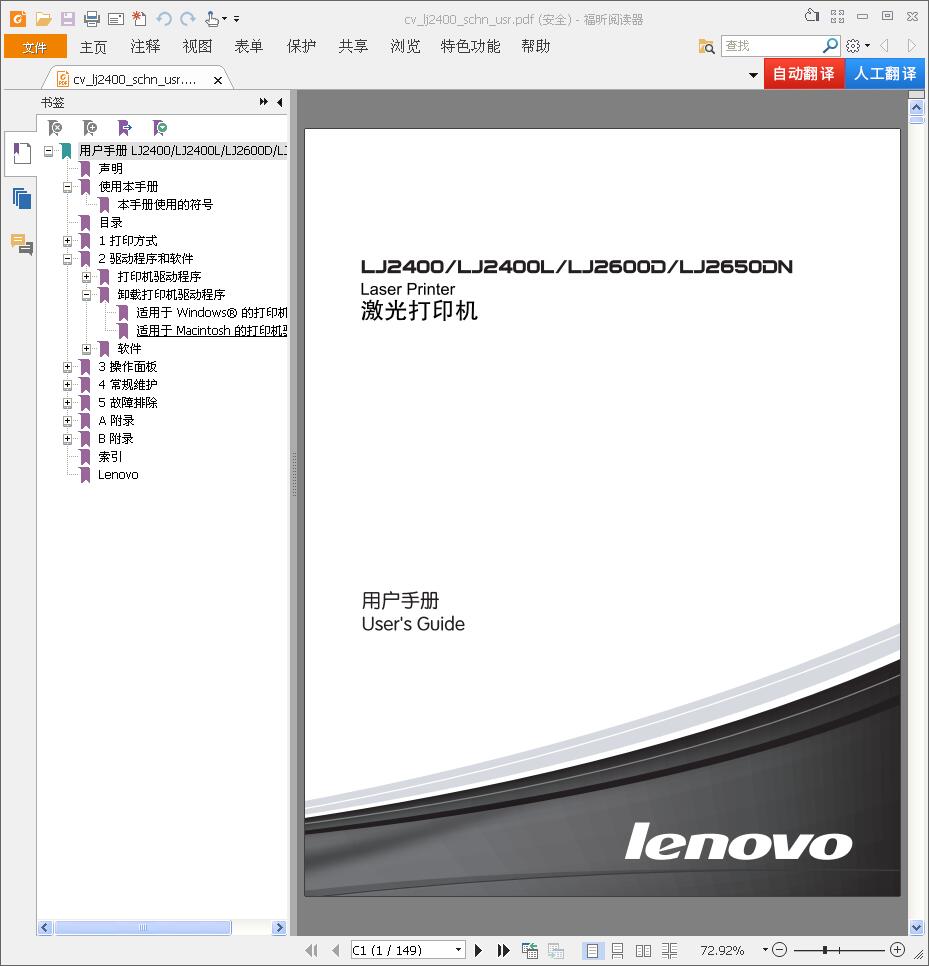This screenshot has width=929, height=966.
Task: Open the tab list dropdown arrow beside the translate buttons
Action: click(753, 75)
